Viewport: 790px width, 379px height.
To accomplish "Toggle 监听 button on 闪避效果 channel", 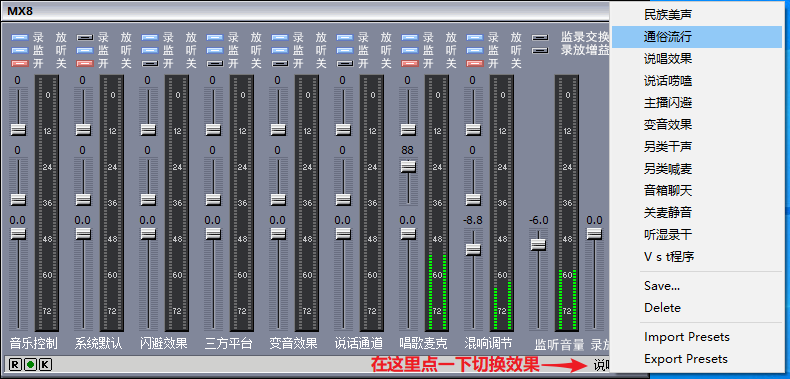I will pyautogui.click(x=150, y=50).
